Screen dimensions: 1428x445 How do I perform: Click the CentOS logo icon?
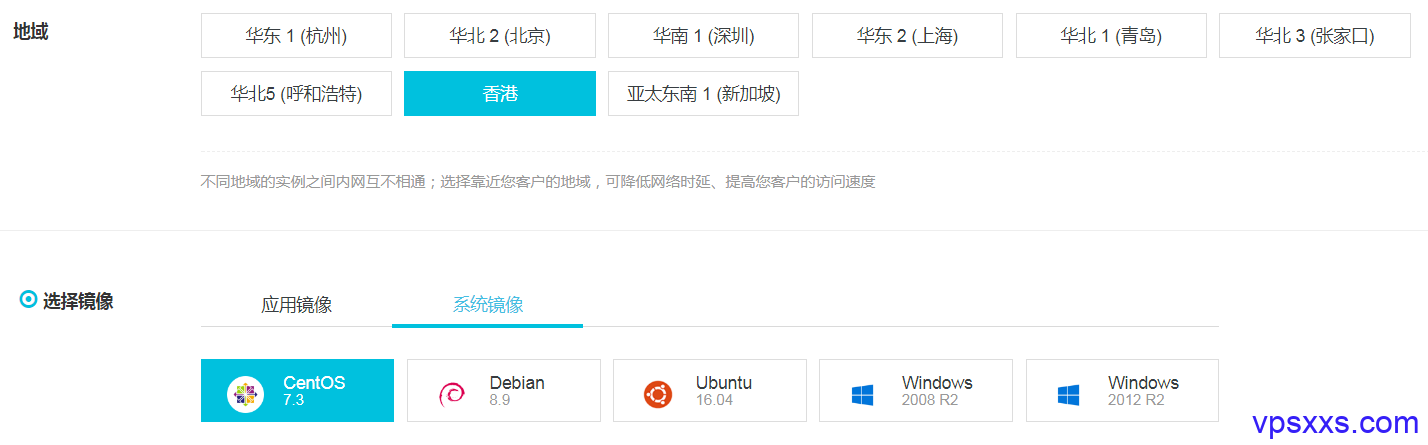pyautogui.click(x=245, y=394)
